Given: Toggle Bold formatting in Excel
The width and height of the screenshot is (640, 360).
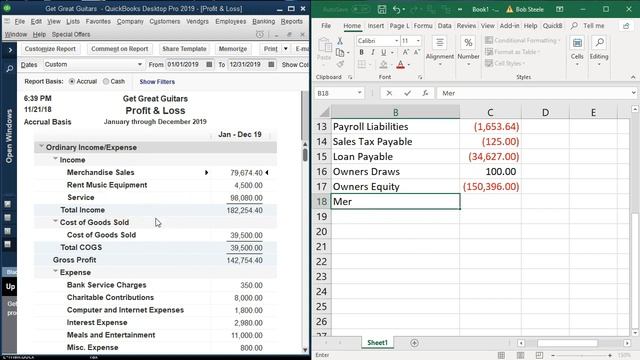Looking at the screenshot, I should [361, 53].
